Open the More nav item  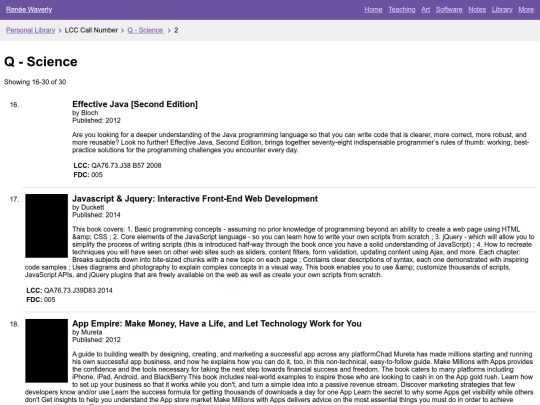526,10
